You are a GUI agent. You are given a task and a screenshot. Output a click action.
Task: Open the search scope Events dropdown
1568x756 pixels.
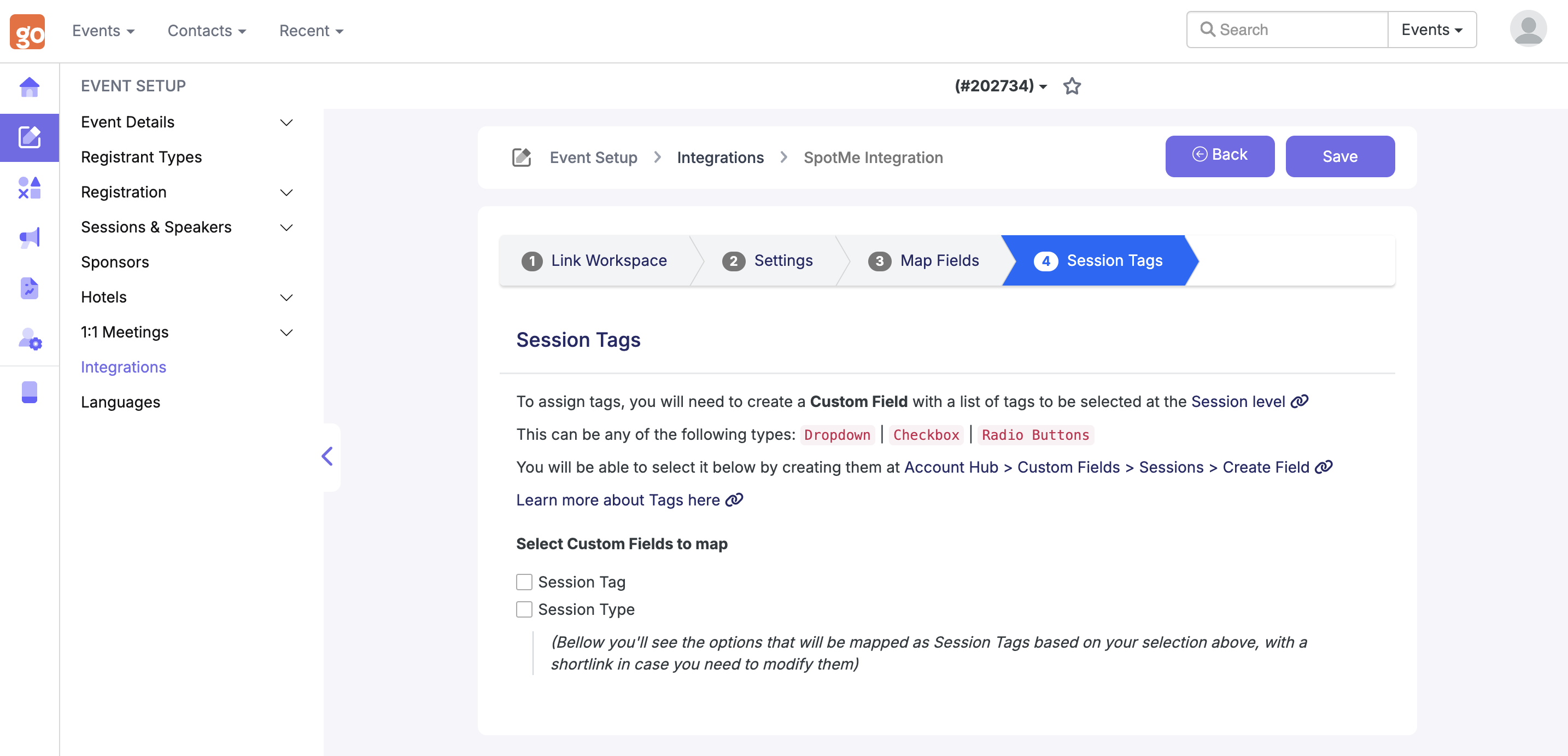[x=1432, y=29]
